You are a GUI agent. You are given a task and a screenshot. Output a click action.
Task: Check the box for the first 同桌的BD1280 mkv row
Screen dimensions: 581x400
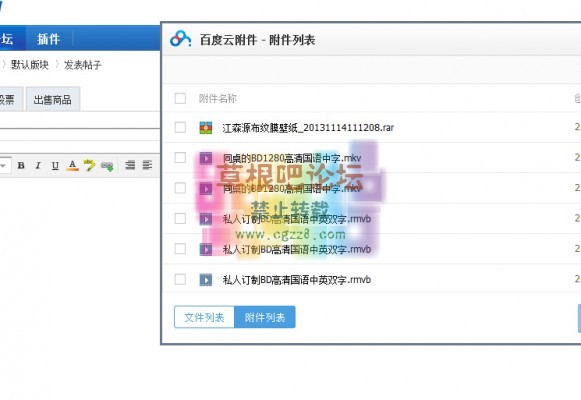[180, 157]
